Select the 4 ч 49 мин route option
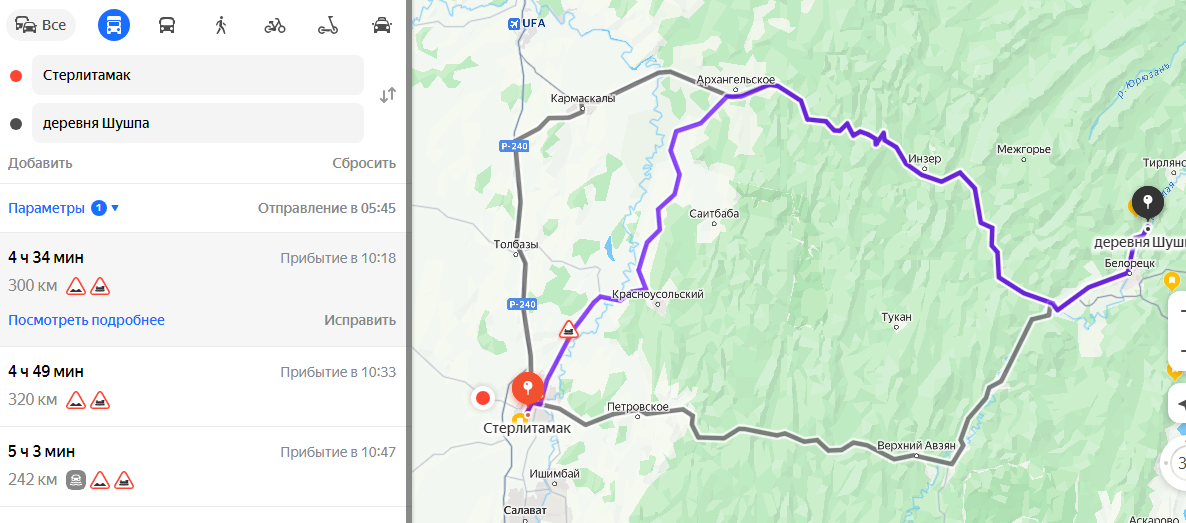The height and width of the screenshot is (523, 1186). point(202,386)
